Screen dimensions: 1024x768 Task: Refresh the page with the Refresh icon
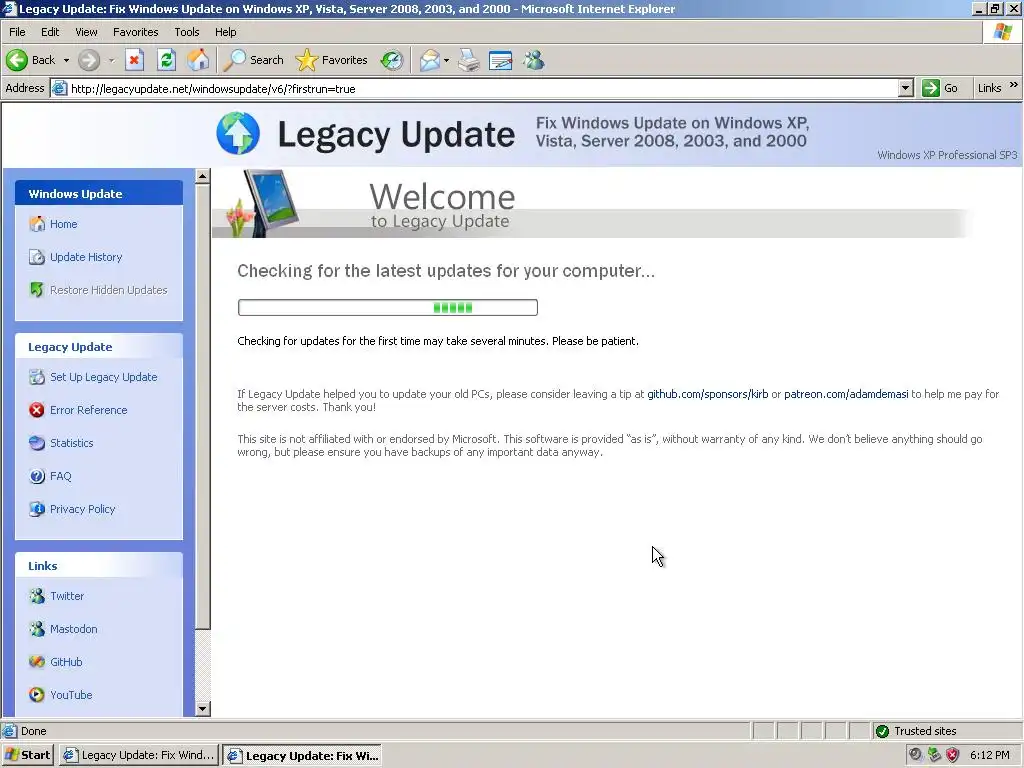point(167,60)
